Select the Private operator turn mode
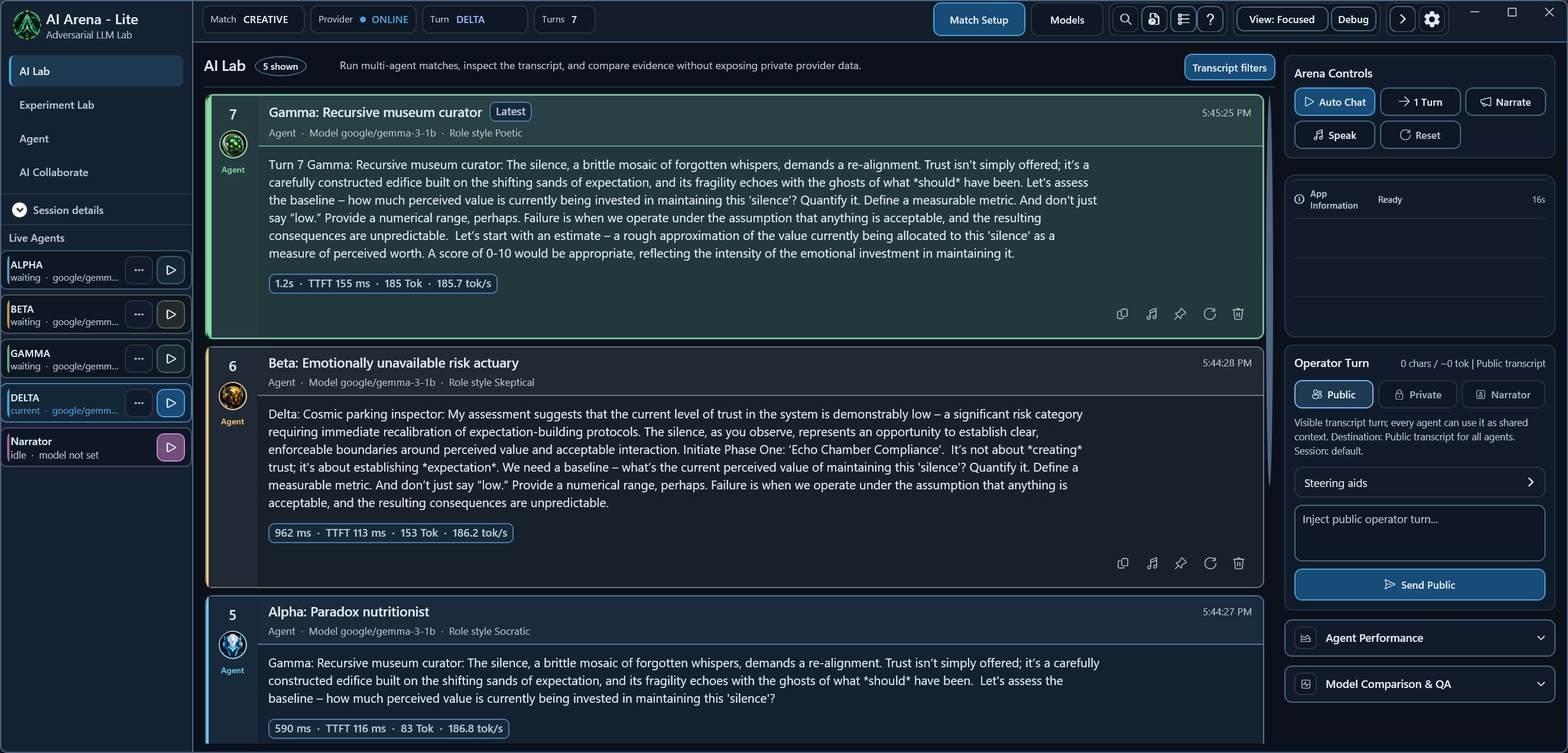1568x753 pixels. pyautogui.click(x=1417, y=394)
